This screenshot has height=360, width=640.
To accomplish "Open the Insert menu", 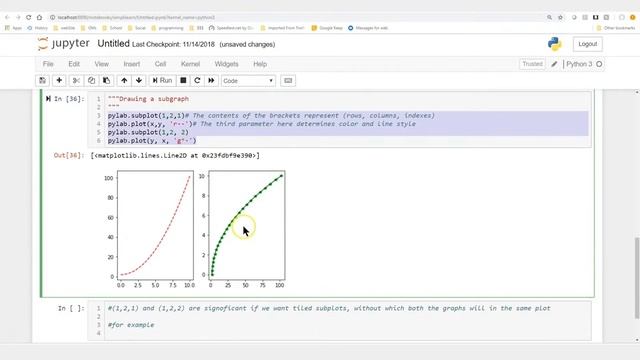I will click(131, 64).
